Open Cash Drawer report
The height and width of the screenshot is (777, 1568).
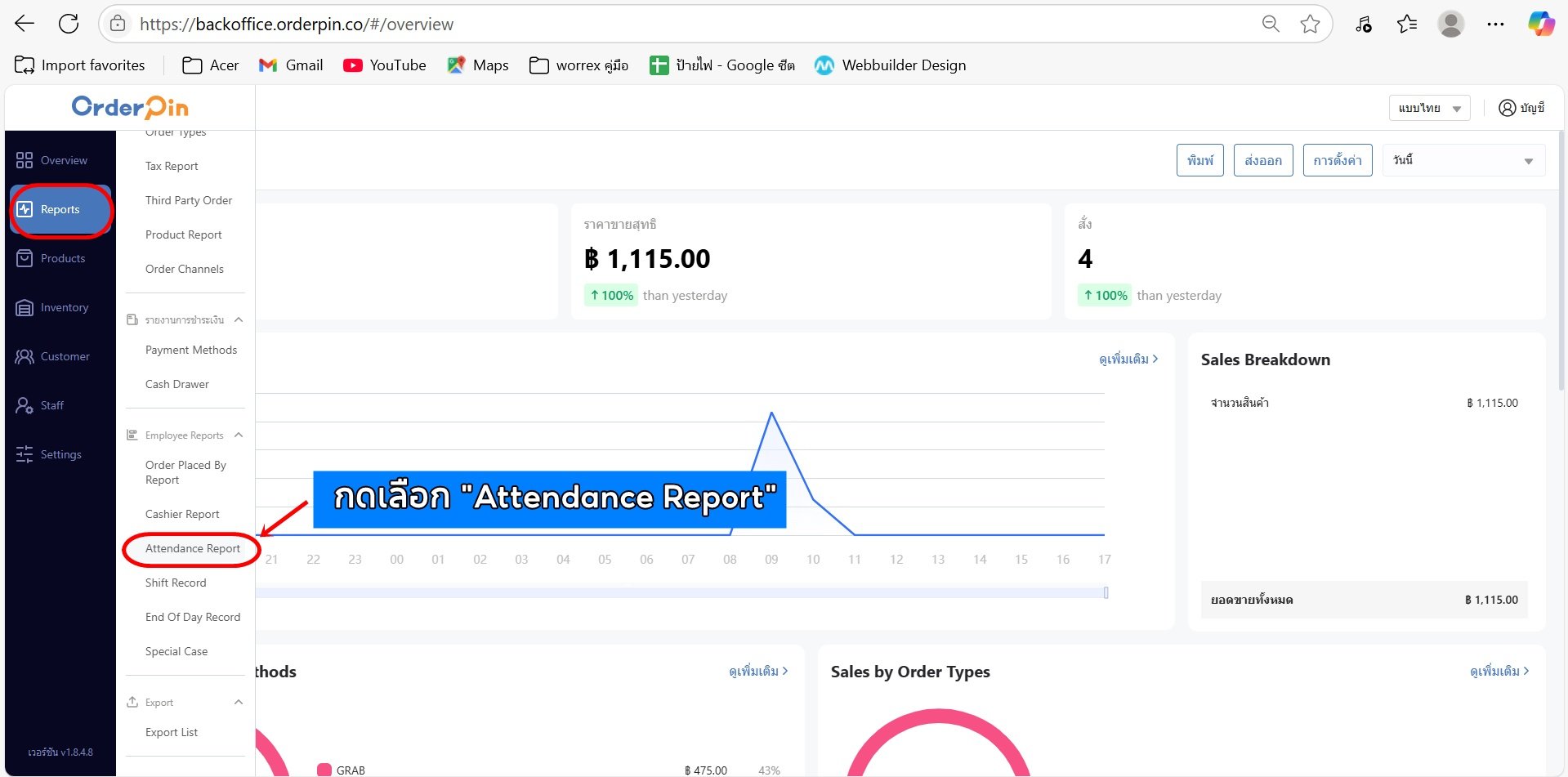click(177, 384)
